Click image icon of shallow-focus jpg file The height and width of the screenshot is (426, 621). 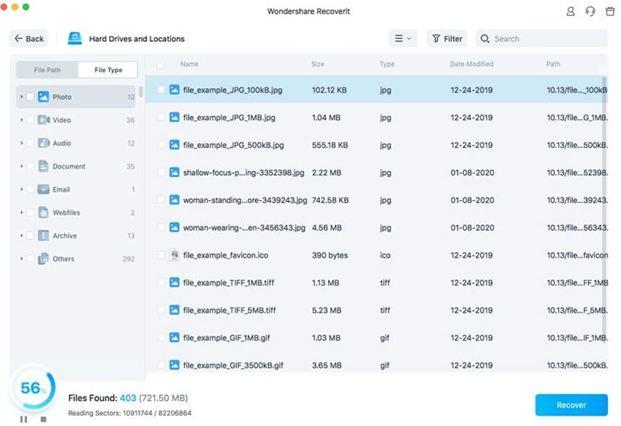[174, 172]
